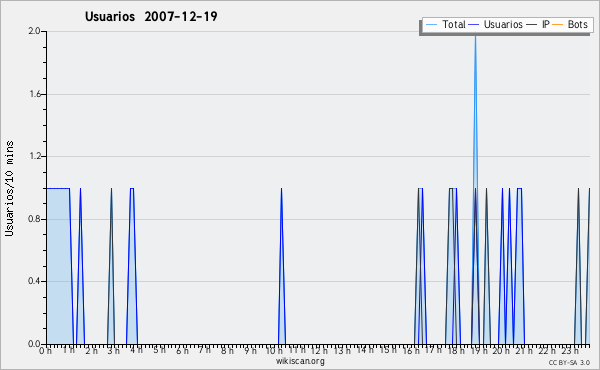Screen dimensions: 600x370
Task: Select the Total legend entry
Action: 445,24
